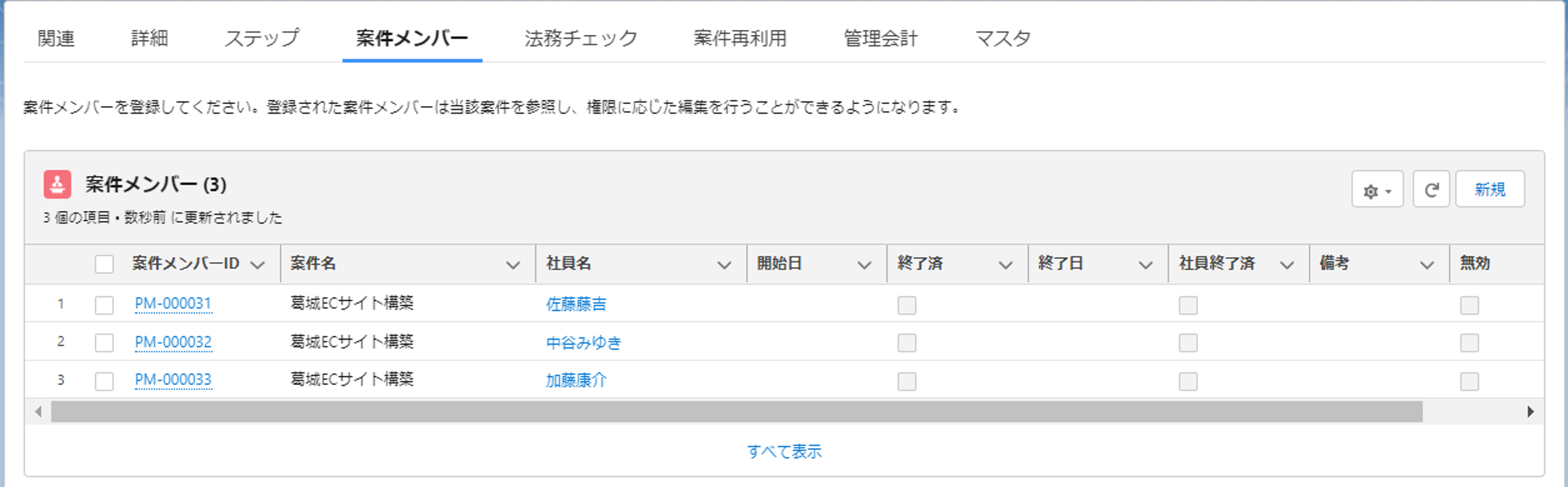Open the 管理会計 tab

(x=880, y=38)
